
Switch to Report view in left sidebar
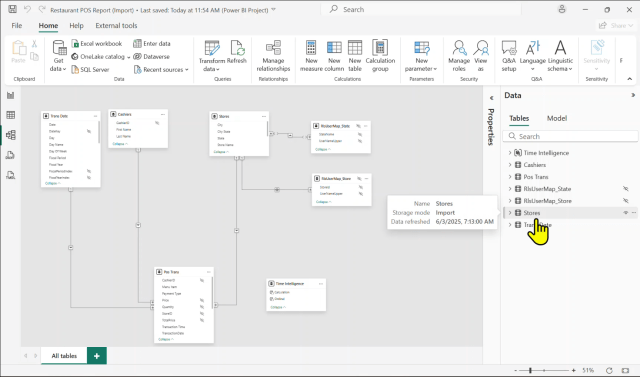(11, 95)
